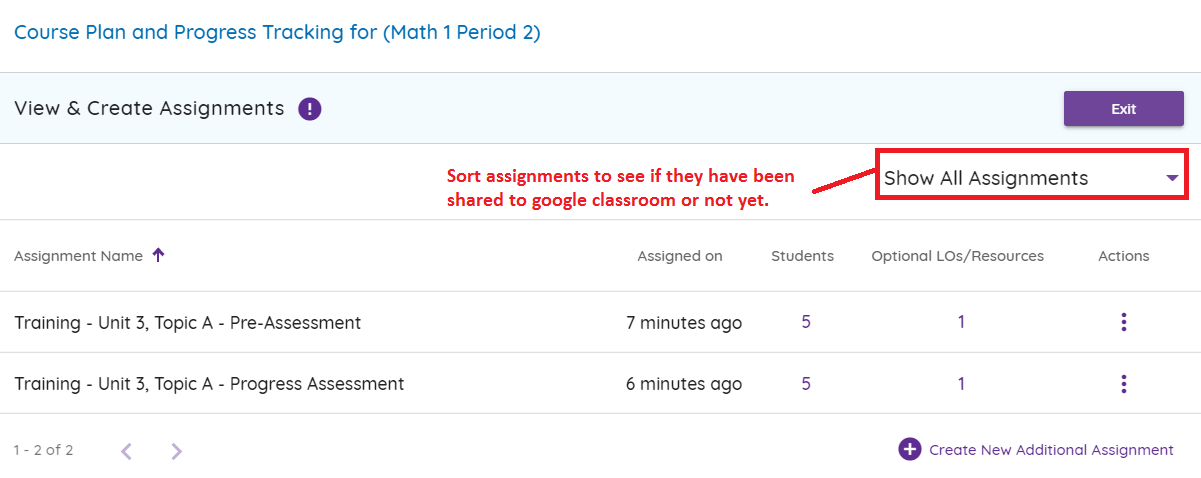Open actions menu for Progress Assessment assignment
Image resolution: width=1201 pixels, height=478 pixels.
coord(1124,383)
